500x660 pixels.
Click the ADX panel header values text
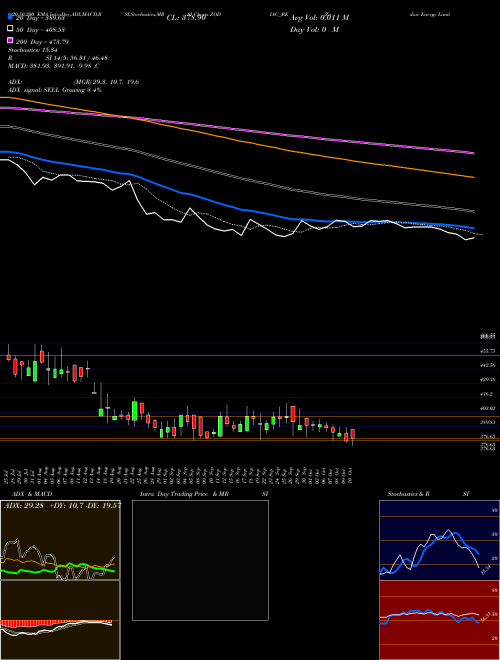click(62, 506)
